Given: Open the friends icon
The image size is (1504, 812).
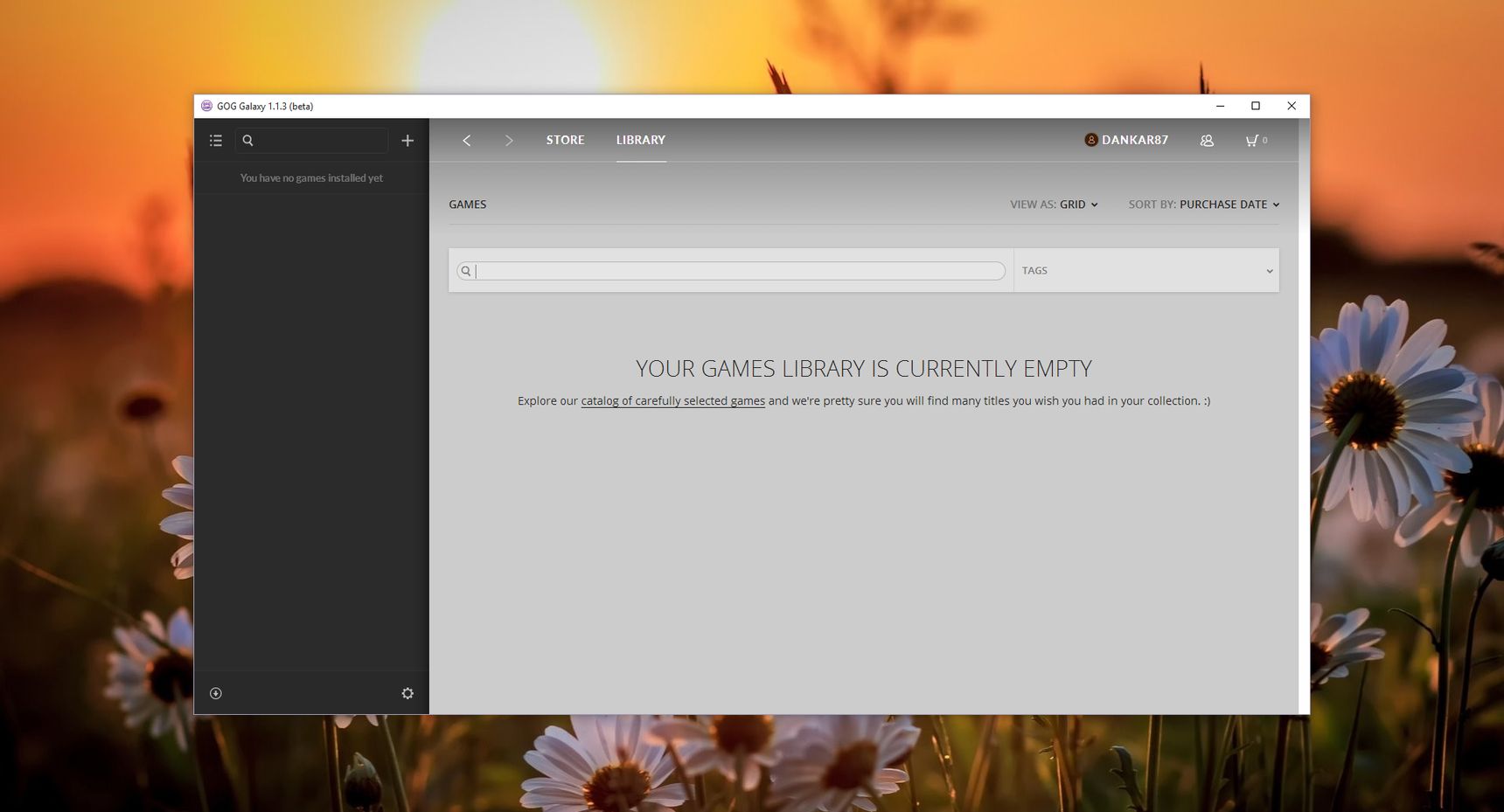Looking at the screenshot, I should pos(1207,141).
